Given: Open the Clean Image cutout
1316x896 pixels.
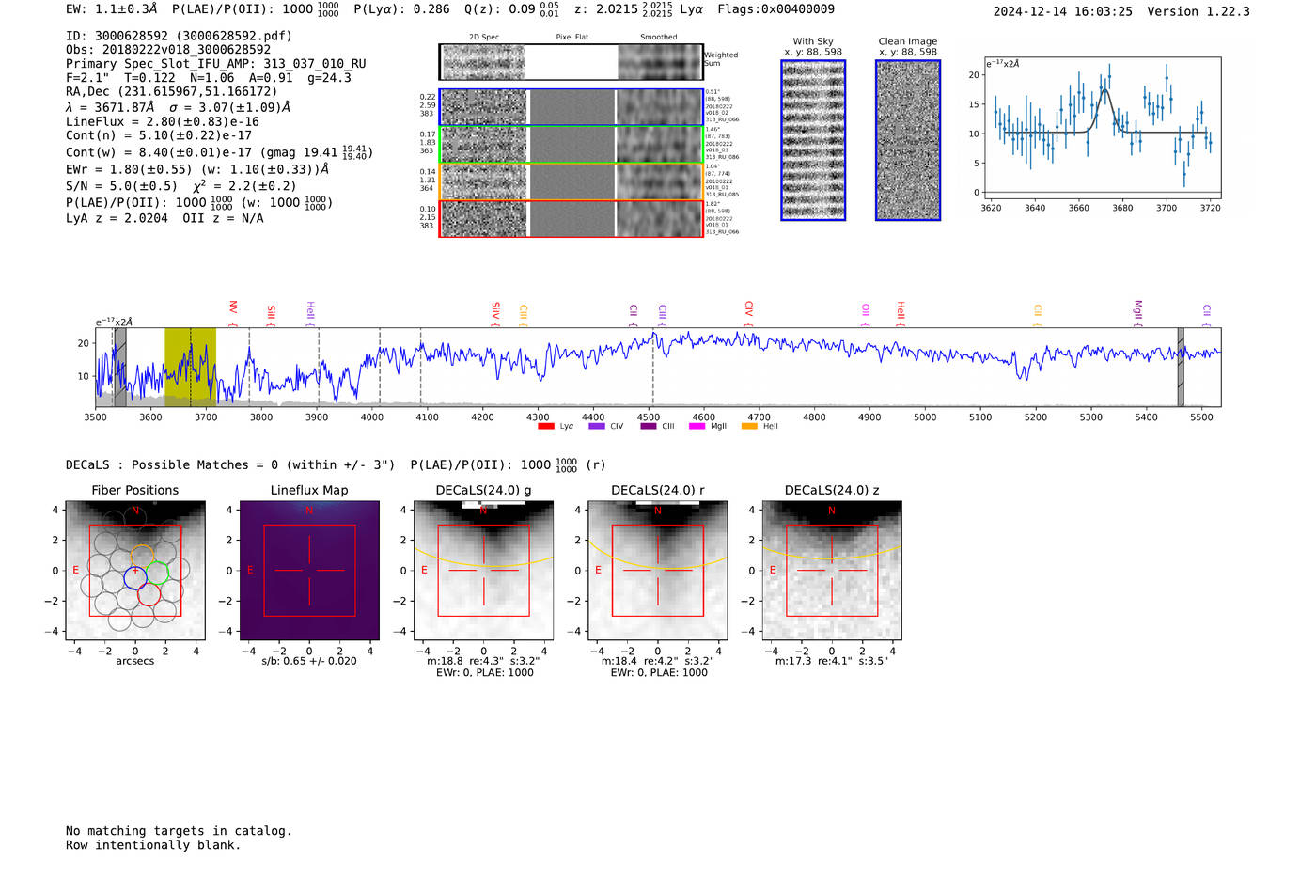Looking at the screenshot, I should (908, 140).
